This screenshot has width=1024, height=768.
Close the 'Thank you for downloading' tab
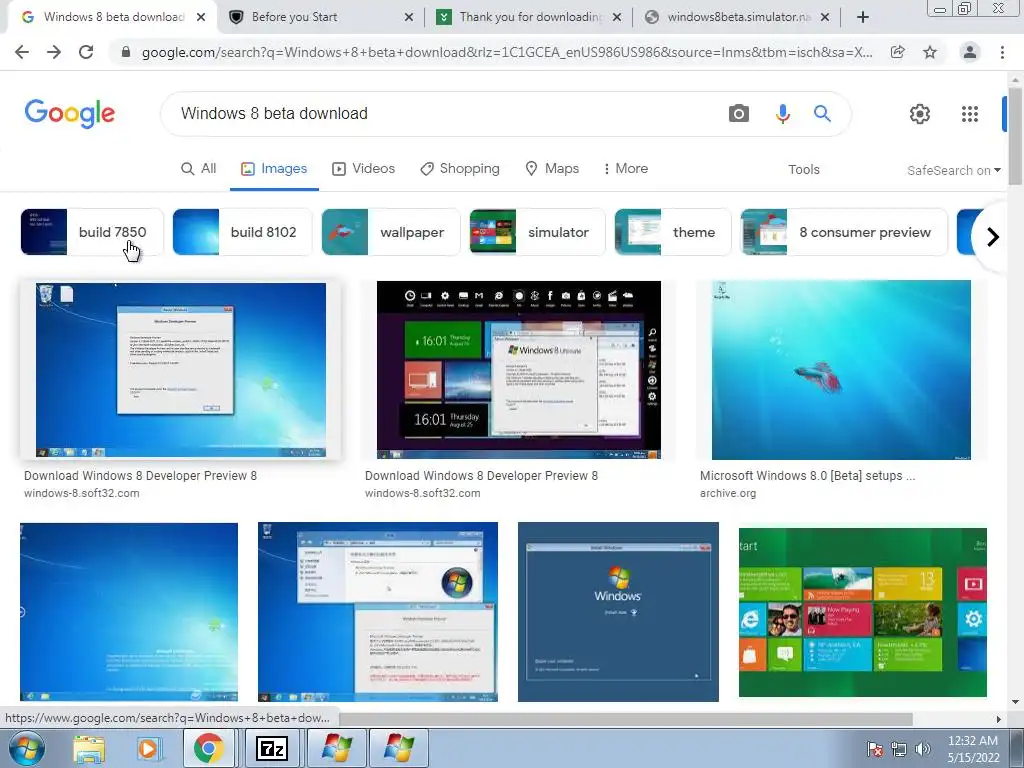click(616, 17)
